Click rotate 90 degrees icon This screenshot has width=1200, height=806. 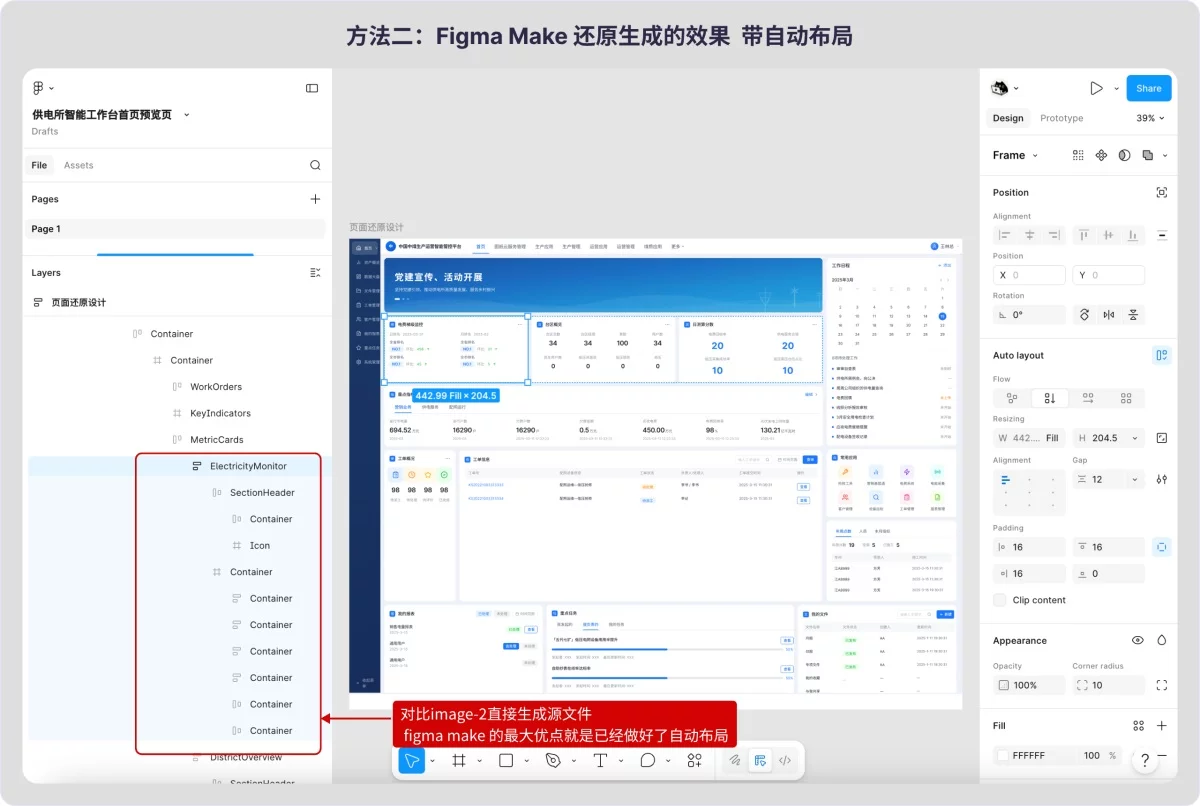[x=1083, y=314]
